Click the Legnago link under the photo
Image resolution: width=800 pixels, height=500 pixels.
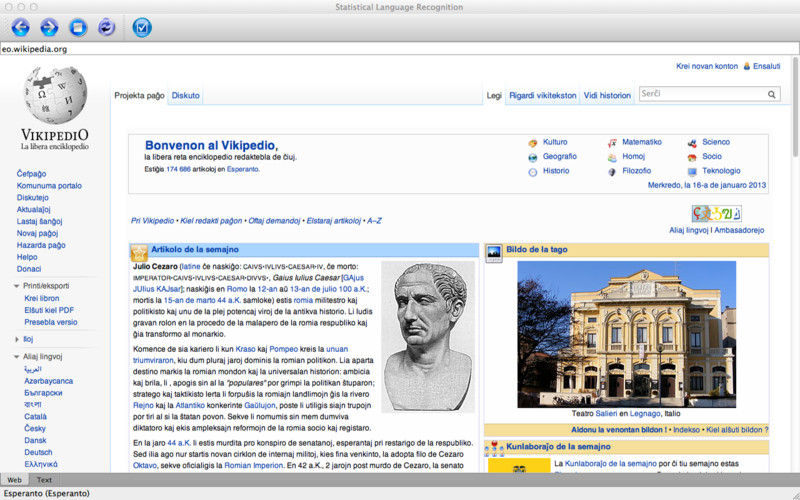coord(645,414)
